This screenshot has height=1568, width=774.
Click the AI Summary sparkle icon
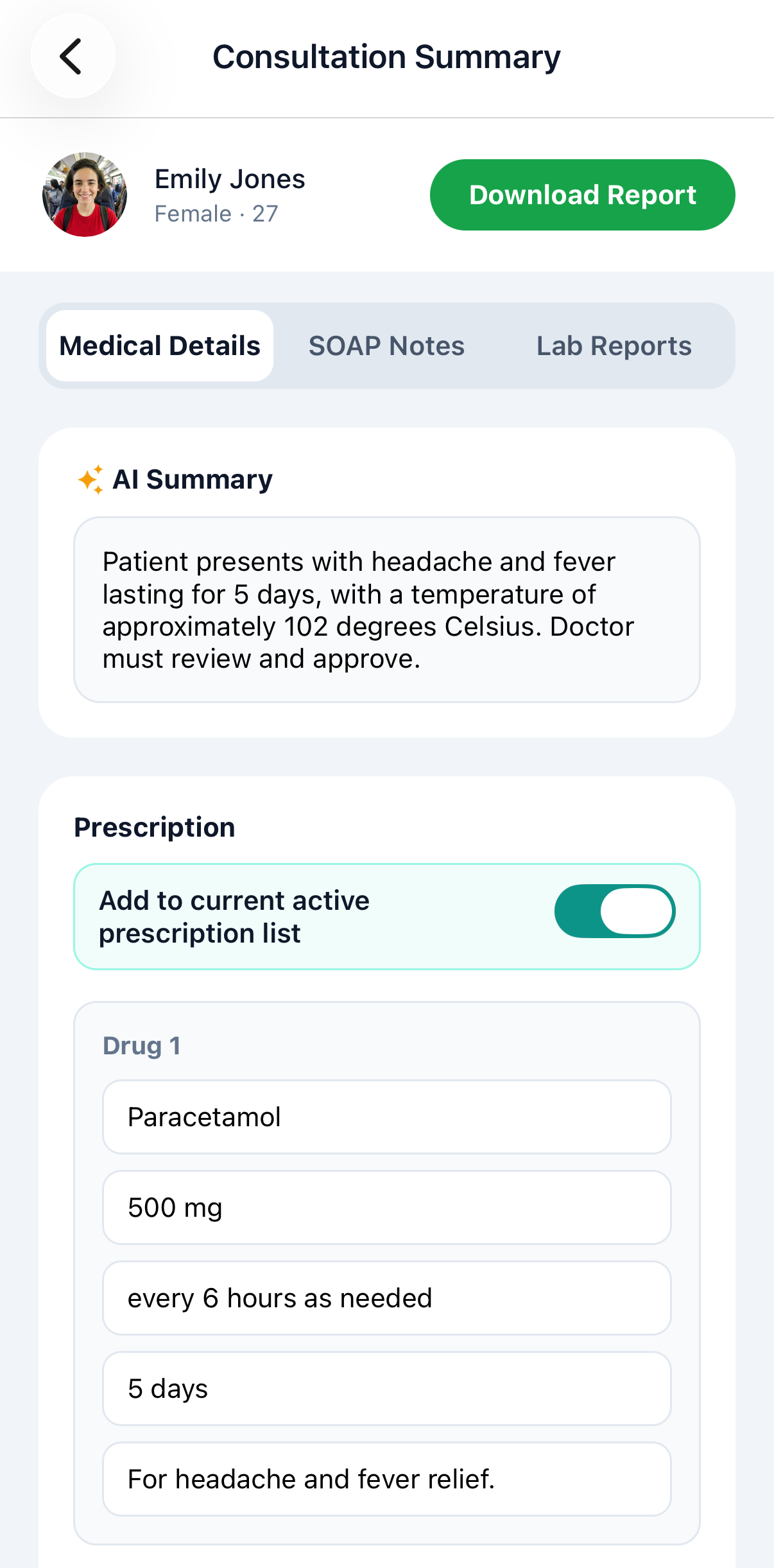[90, 480]
